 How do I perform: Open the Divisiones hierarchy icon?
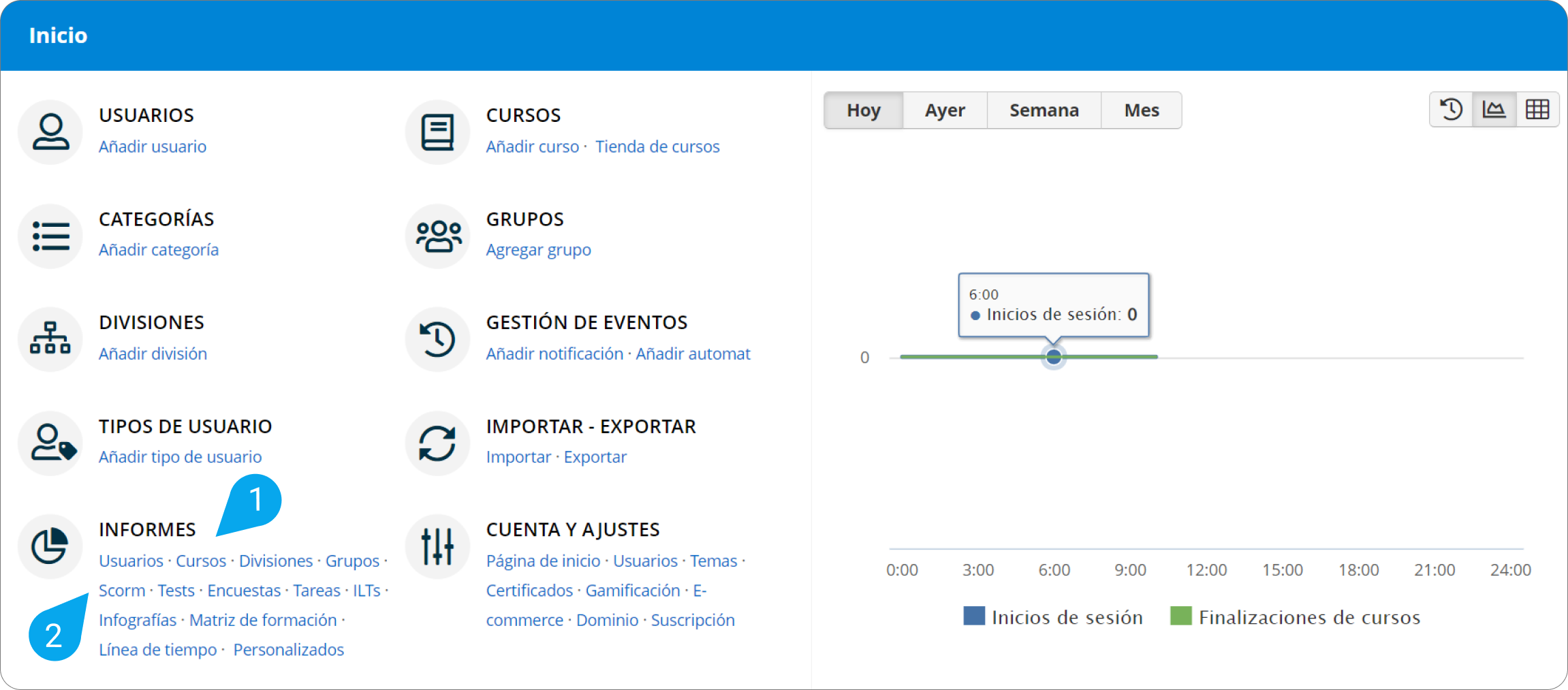(50, 339)
